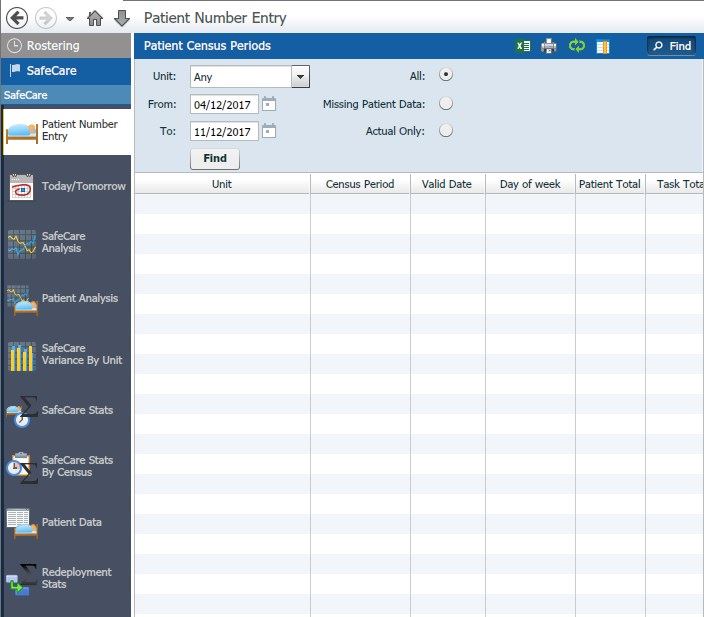Select Missing Patient Data radio button
Viewport: 704px width, 617px height.
[x=446, y=104]
